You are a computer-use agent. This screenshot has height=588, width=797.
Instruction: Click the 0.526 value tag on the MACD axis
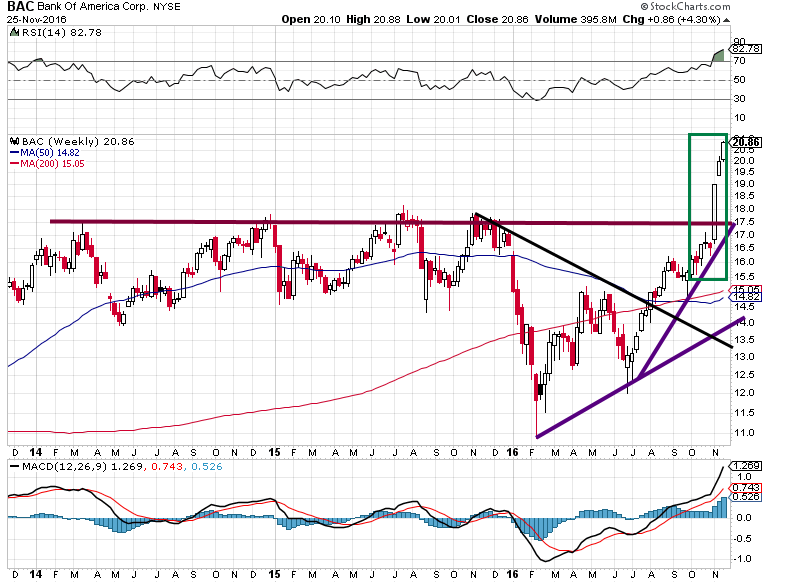coord(747,497)
